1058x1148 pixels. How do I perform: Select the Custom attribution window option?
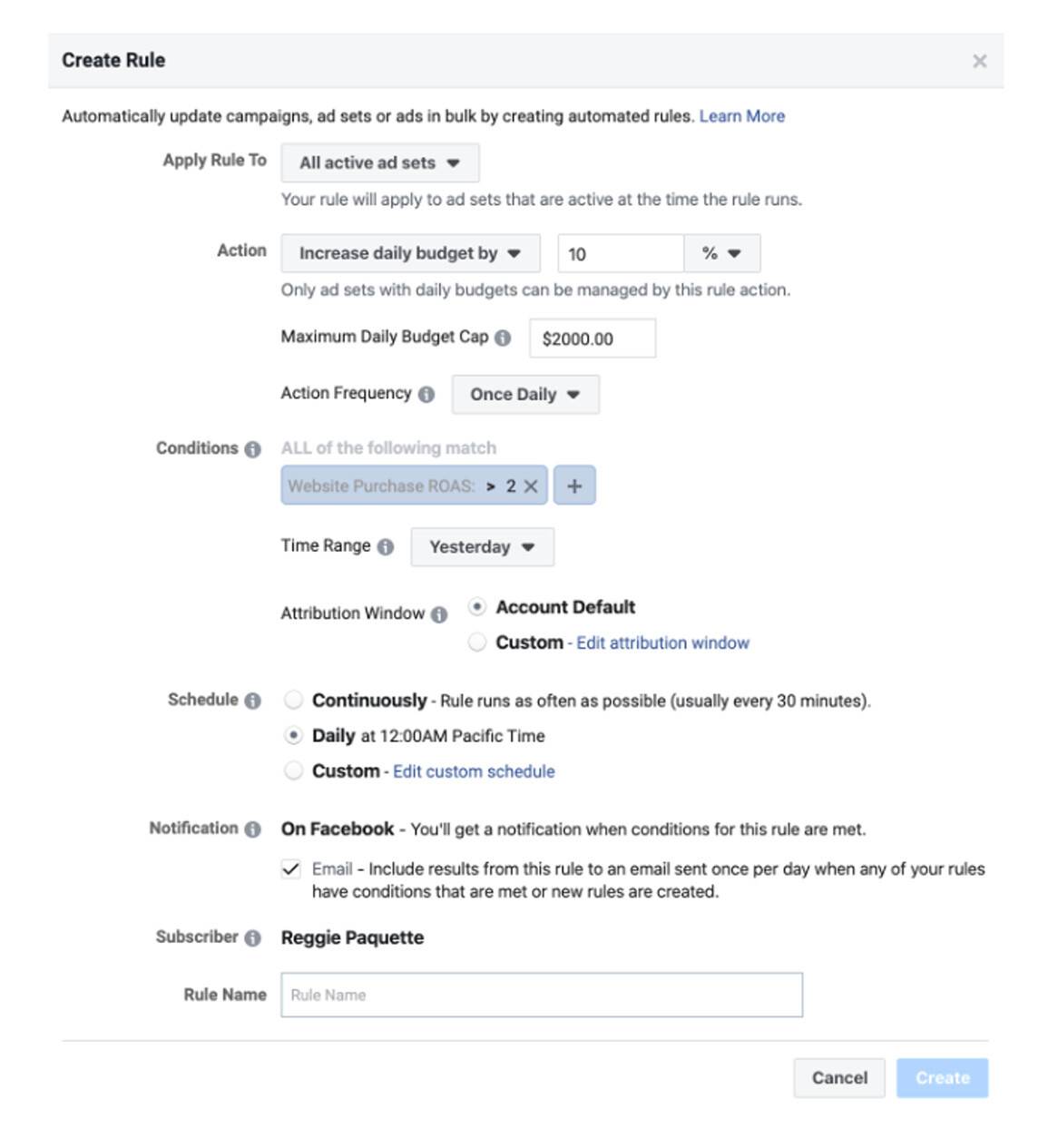click(x=475, y=642)
